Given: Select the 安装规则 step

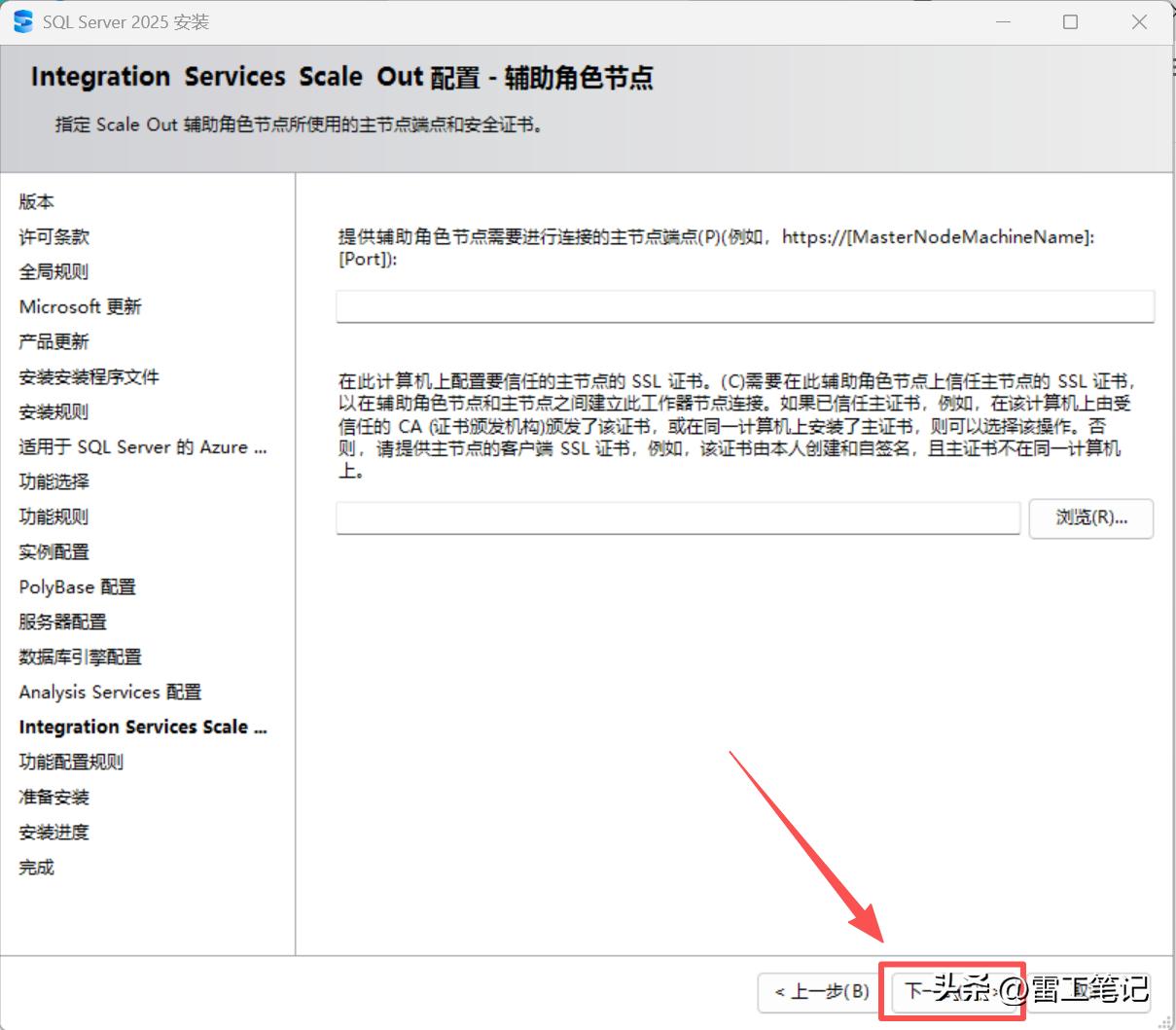Looking at the screenshot, I should [54, 411].
